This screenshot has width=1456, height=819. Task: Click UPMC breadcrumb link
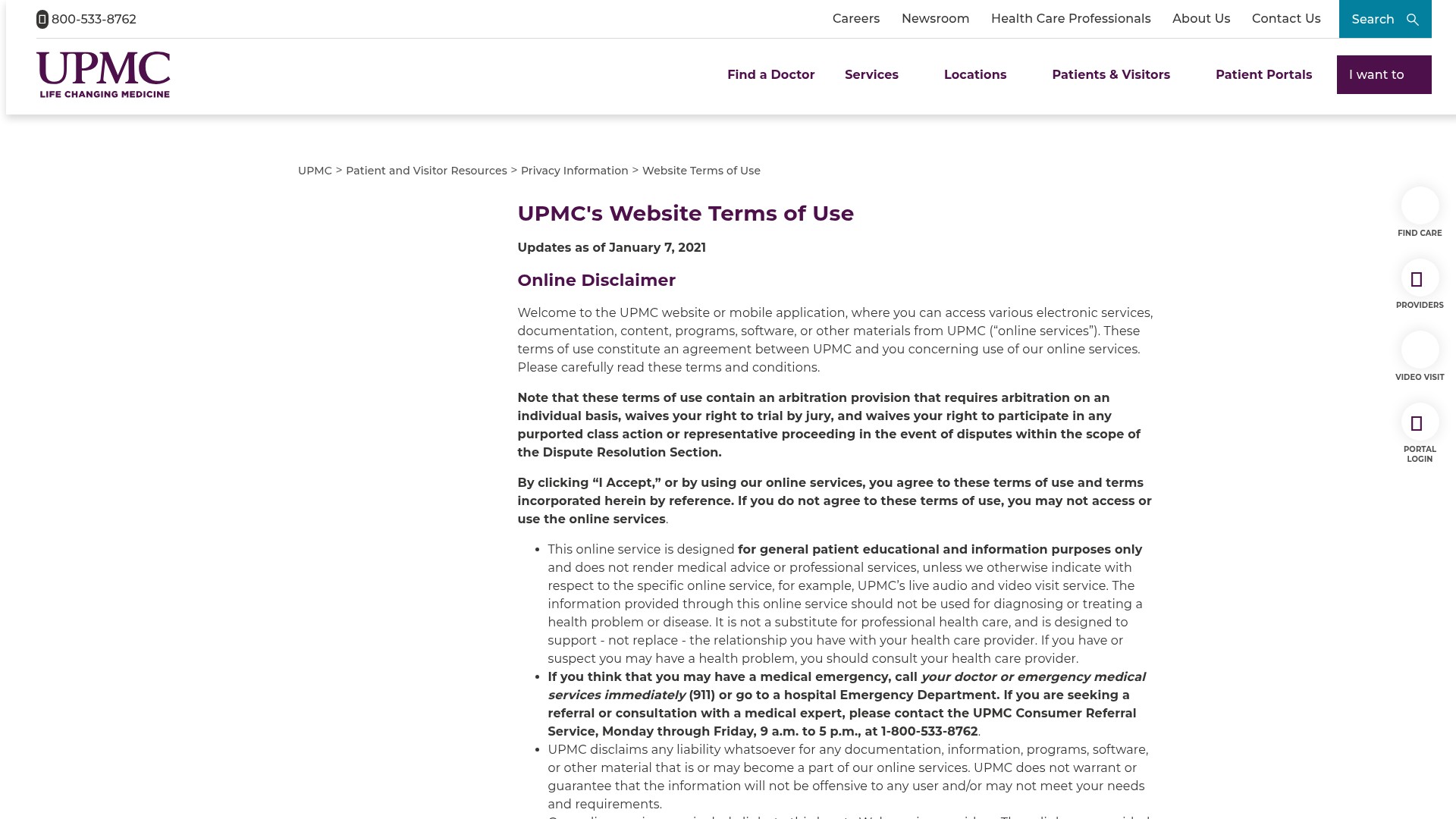point(315,171)
